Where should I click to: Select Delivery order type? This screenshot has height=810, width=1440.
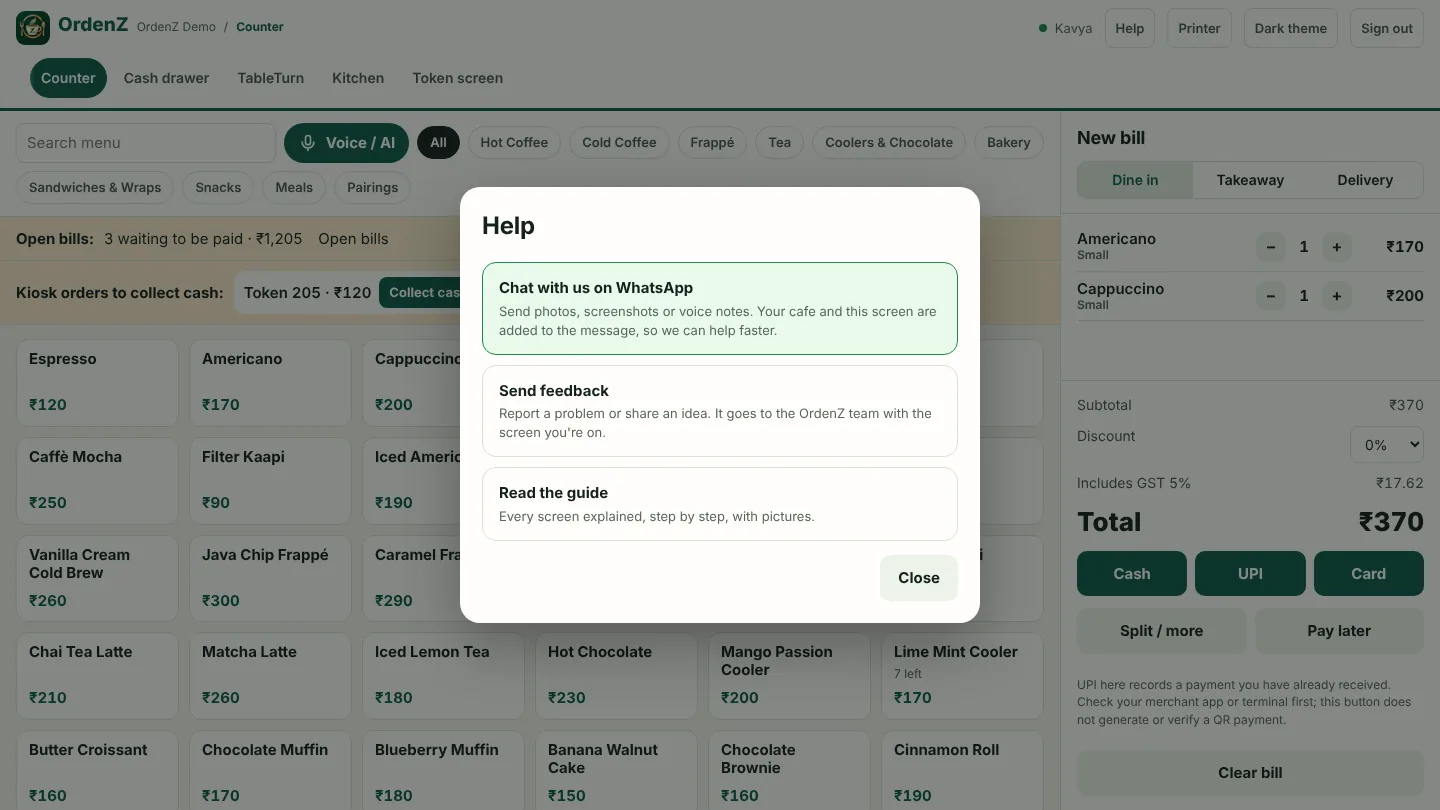coord(1365,180)
